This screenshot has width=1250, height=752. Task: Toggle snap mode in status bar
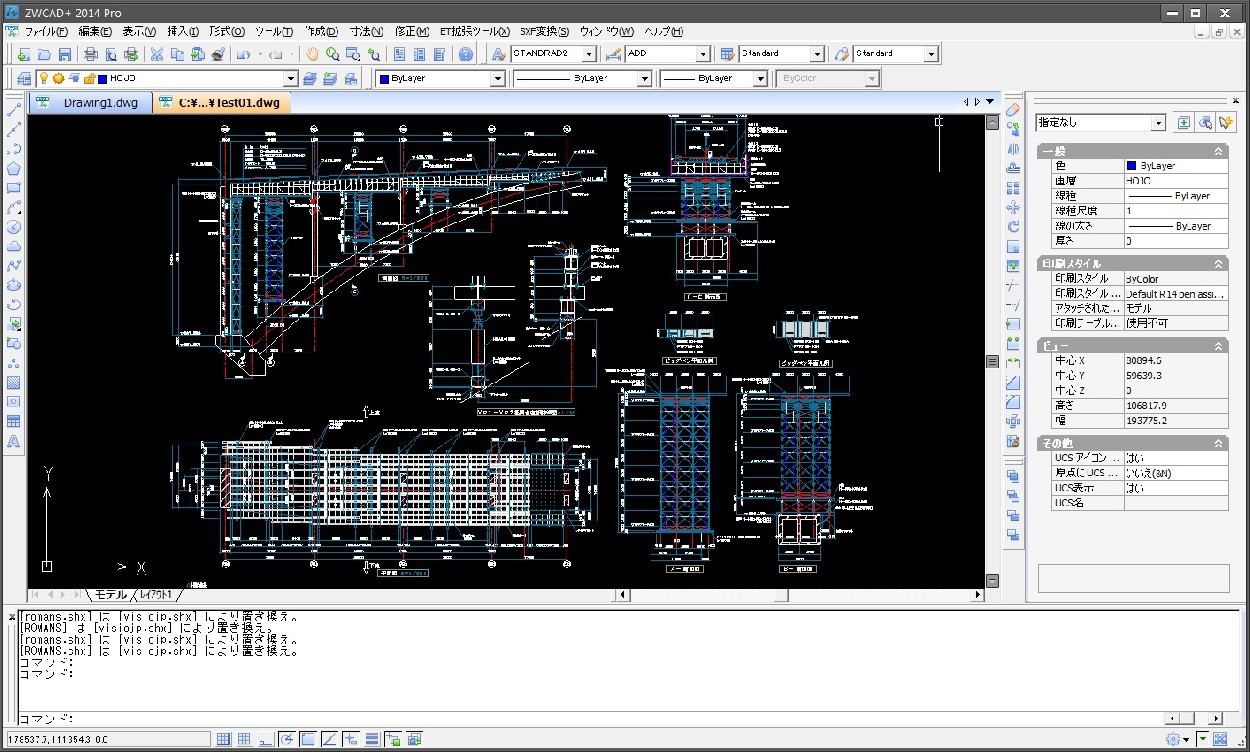225,740
